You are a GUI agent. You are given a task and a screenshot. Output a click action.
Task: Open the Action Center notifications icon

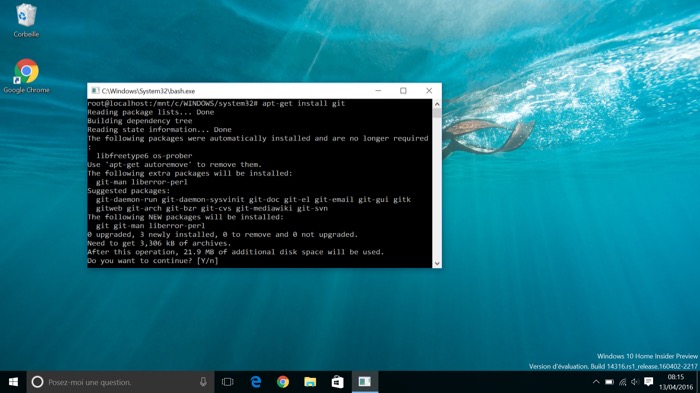649,382
